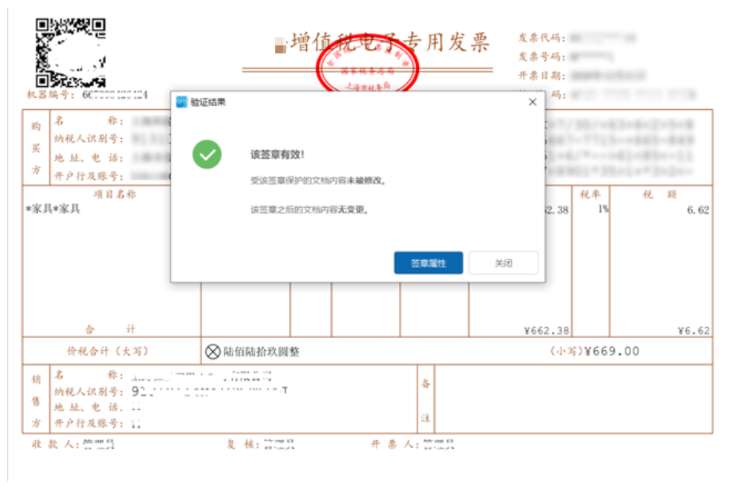The image size is (734, 488).
Task: Click the 验证结果 dialog title icon
Action: (x=181, y=102)
